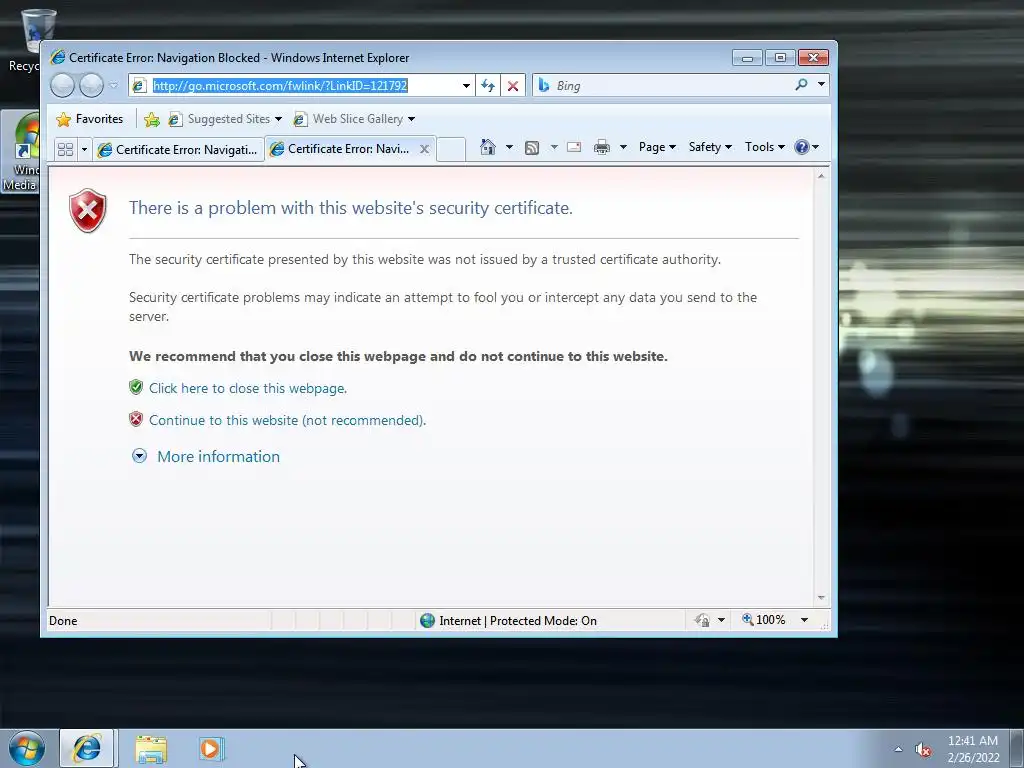Launch Windows Media Player from taskbar
This screenshot has width=1024, height=768.
(x=210, y=749)
